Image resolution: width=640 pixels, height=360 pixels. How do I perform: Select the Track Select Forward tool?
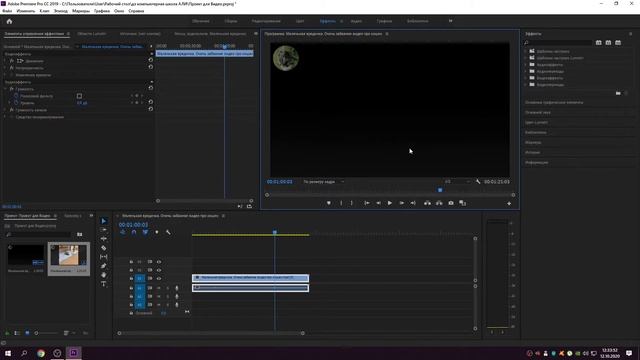pyautogui.click(x=104, y=230)
